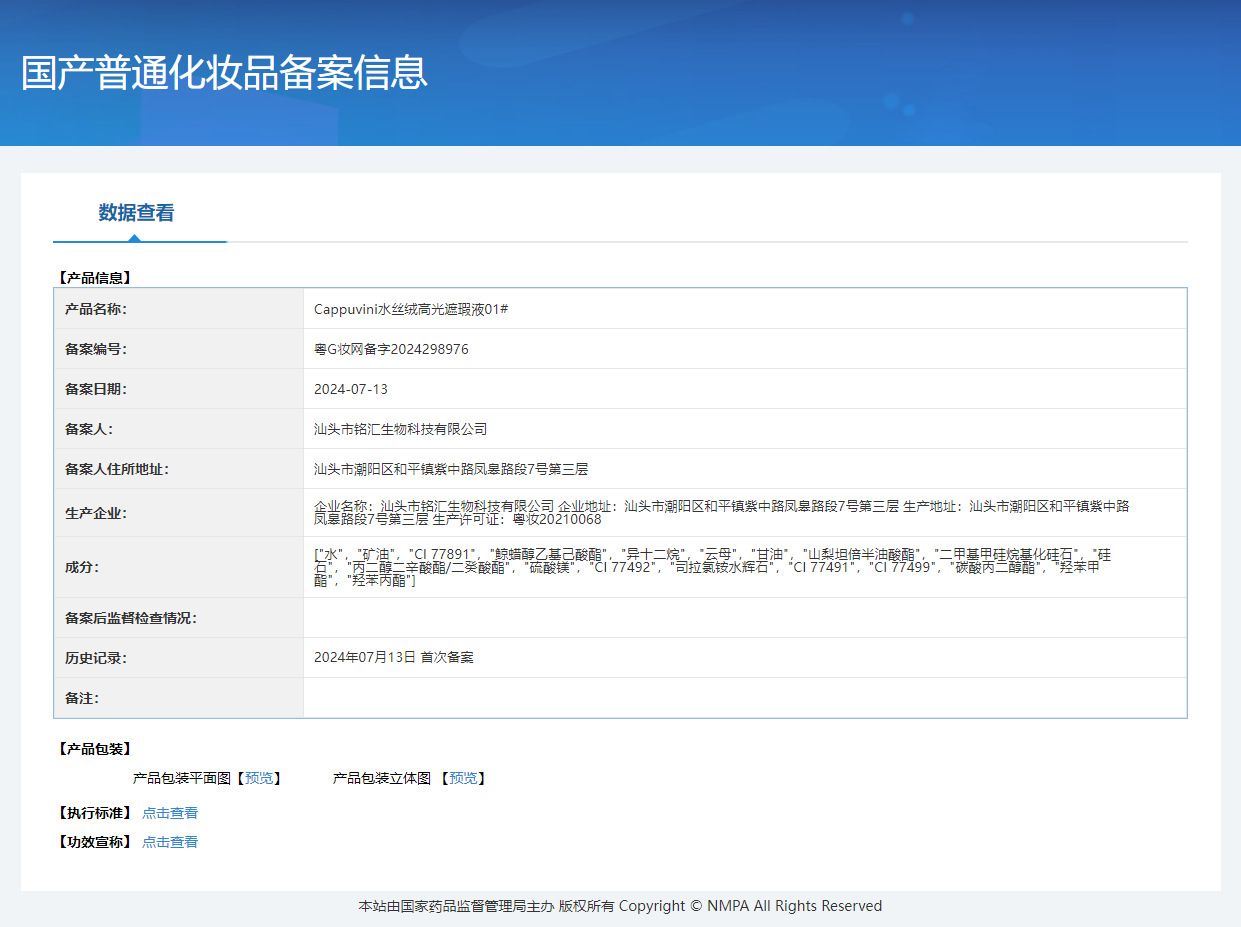The height and width of the screenshot is (927, 1241).
Task: Open 点击查看 link for 功效宣称
Action: 170,842
